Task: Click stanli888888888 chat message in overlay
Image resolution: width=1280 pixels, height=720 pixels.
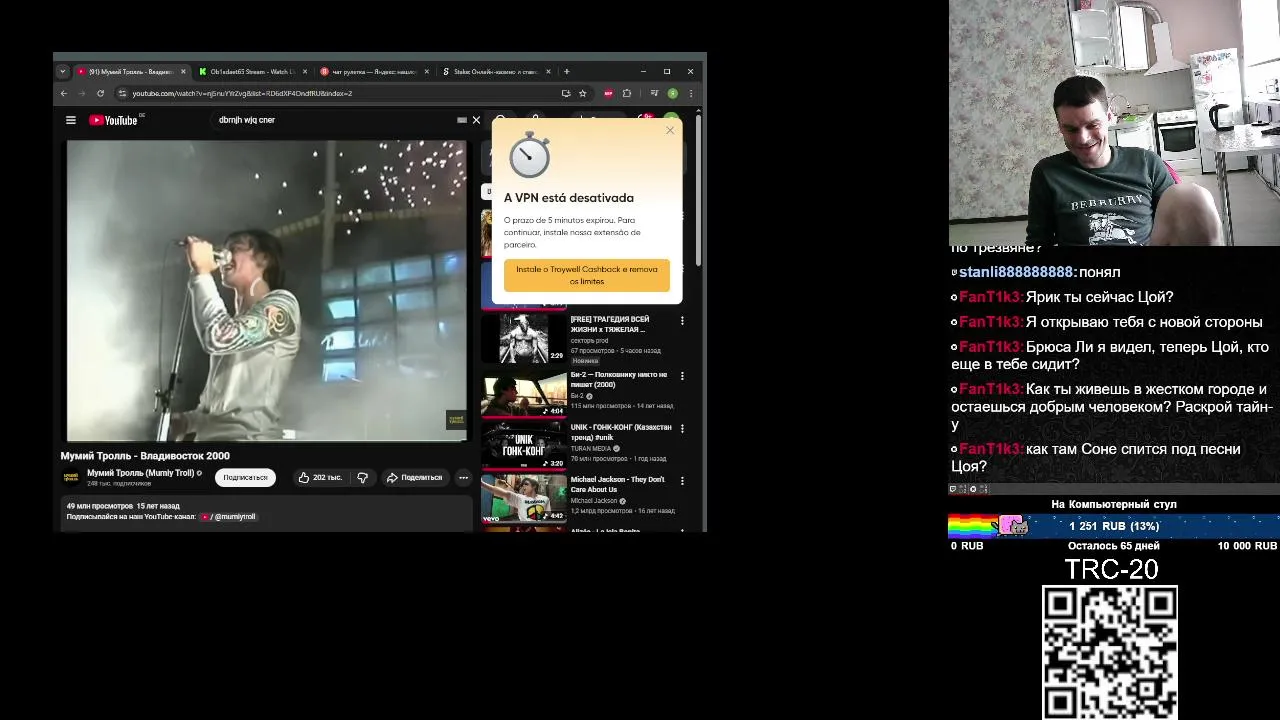Action: (x=1035, y=272)
